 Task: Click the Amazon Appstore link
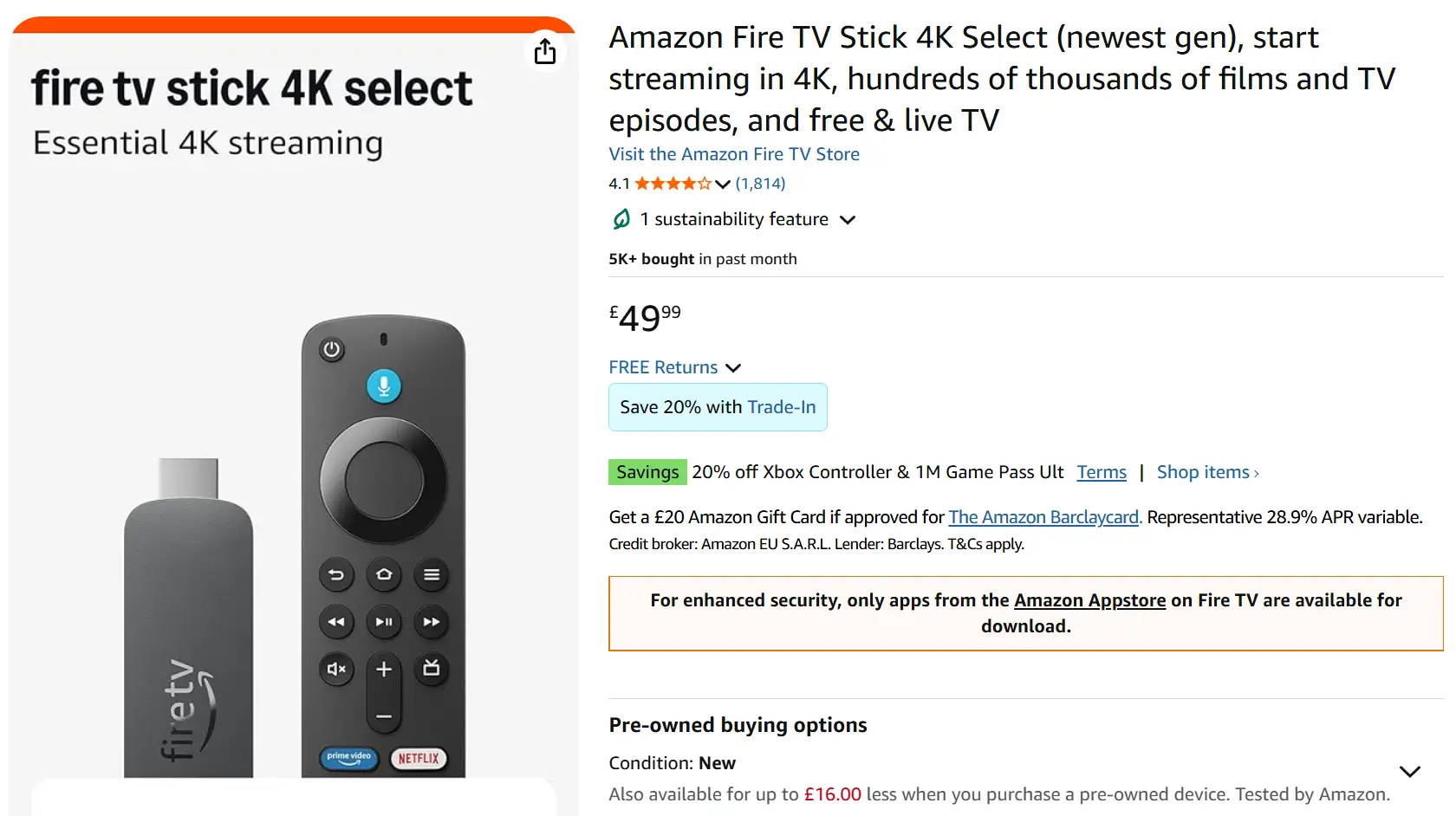(1089, 599)
